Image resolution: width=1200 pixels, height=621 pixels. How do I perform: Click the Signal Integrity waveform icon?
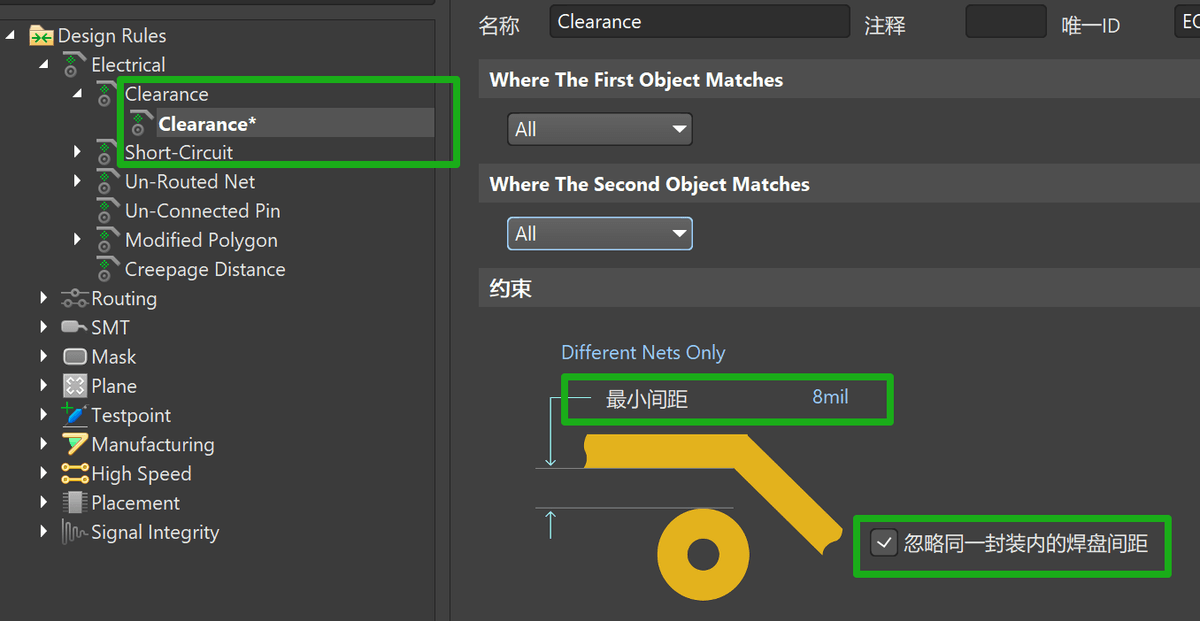[x=74, y=532]
